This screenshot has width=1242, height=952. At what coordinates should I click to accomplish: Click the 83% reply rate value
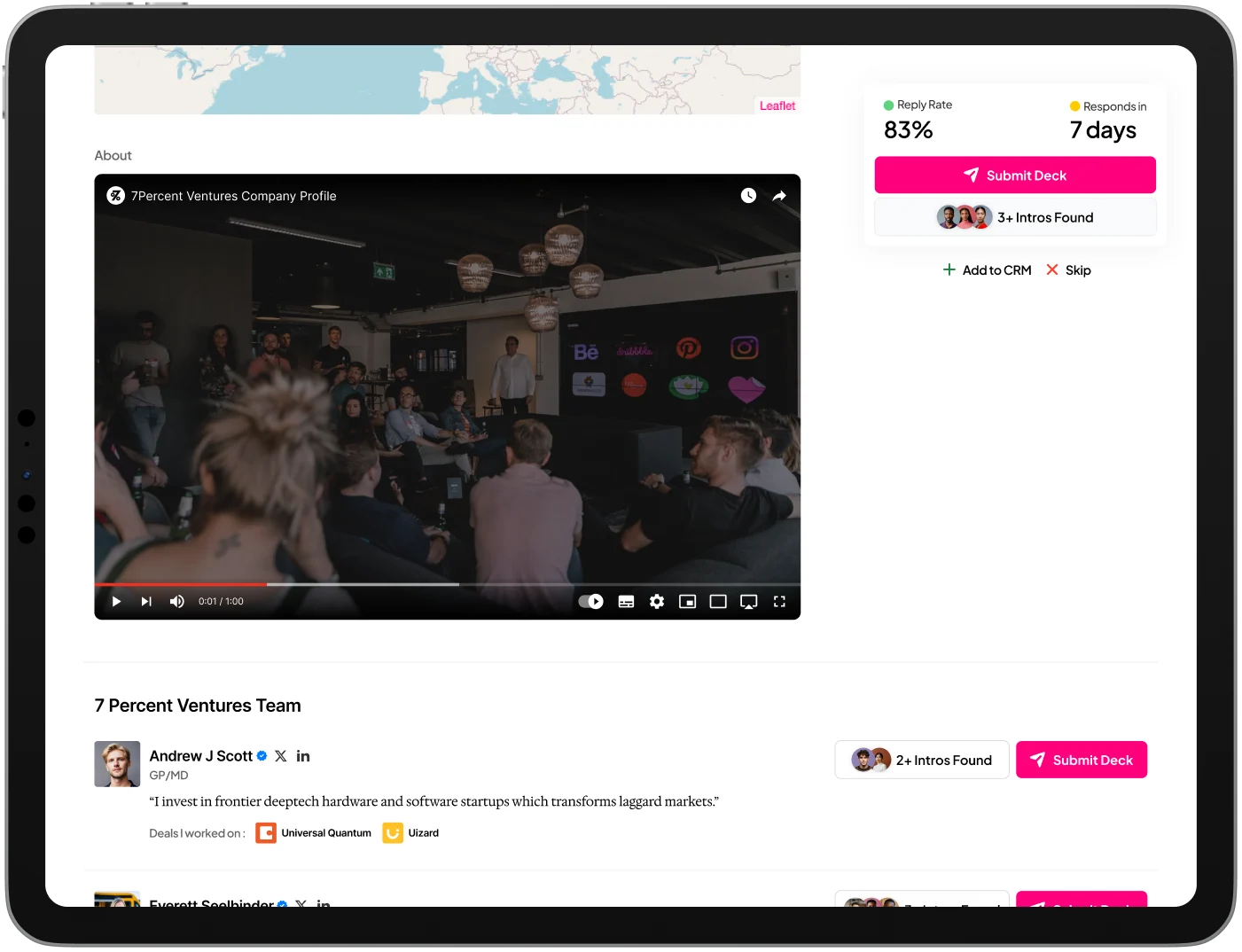(x=909, y=130)
